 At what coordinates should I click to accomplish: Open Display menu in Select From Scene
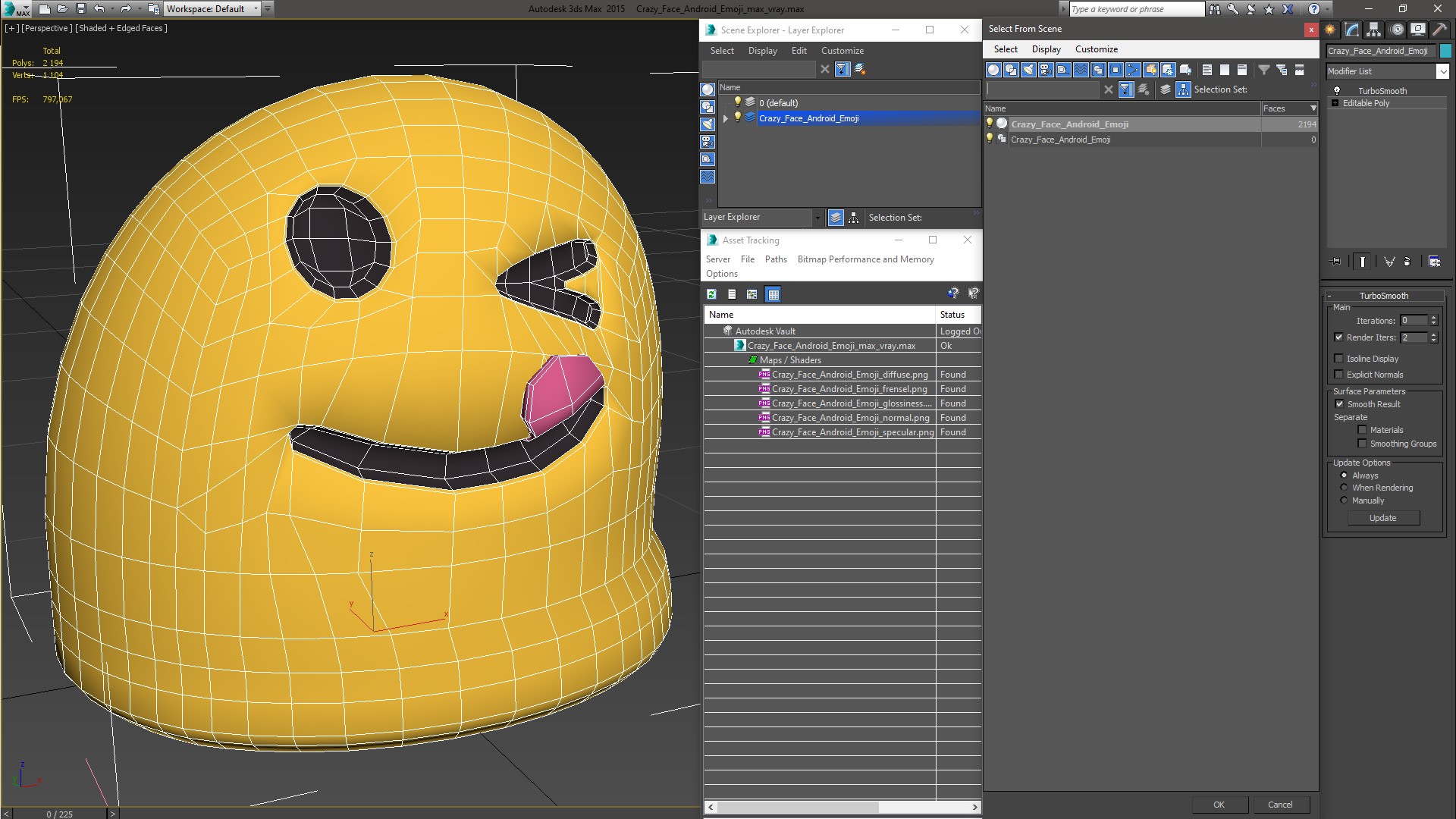coord(1046,49)
